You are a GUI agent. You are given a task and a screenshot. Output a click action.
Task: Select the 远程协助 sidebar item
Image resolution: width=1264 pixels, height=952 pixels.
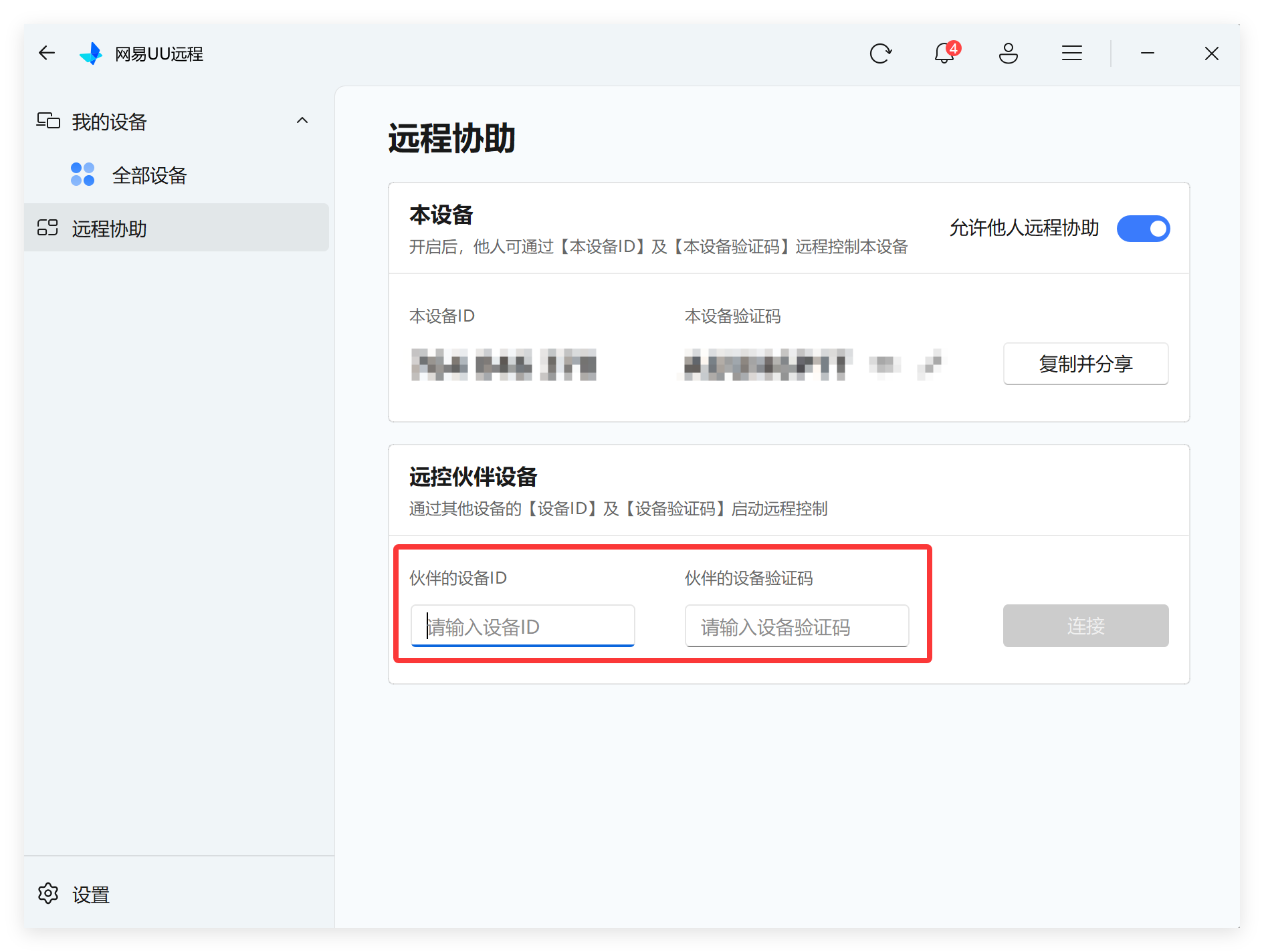[177, 228]
